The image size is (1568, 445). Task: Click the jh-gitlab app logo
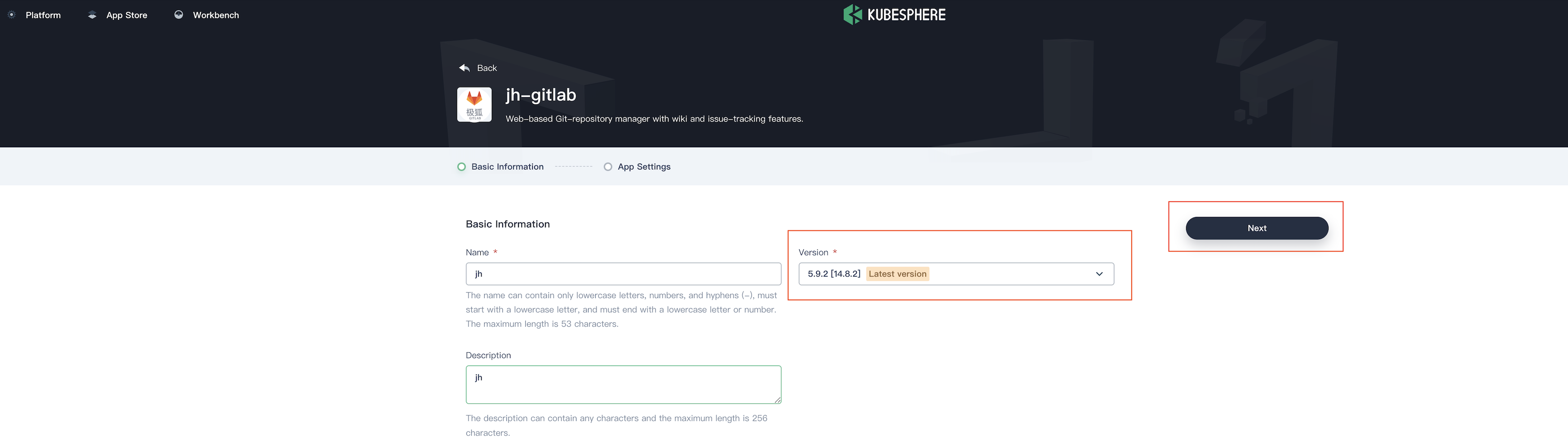pyautogui.click(x=474, y=104)
